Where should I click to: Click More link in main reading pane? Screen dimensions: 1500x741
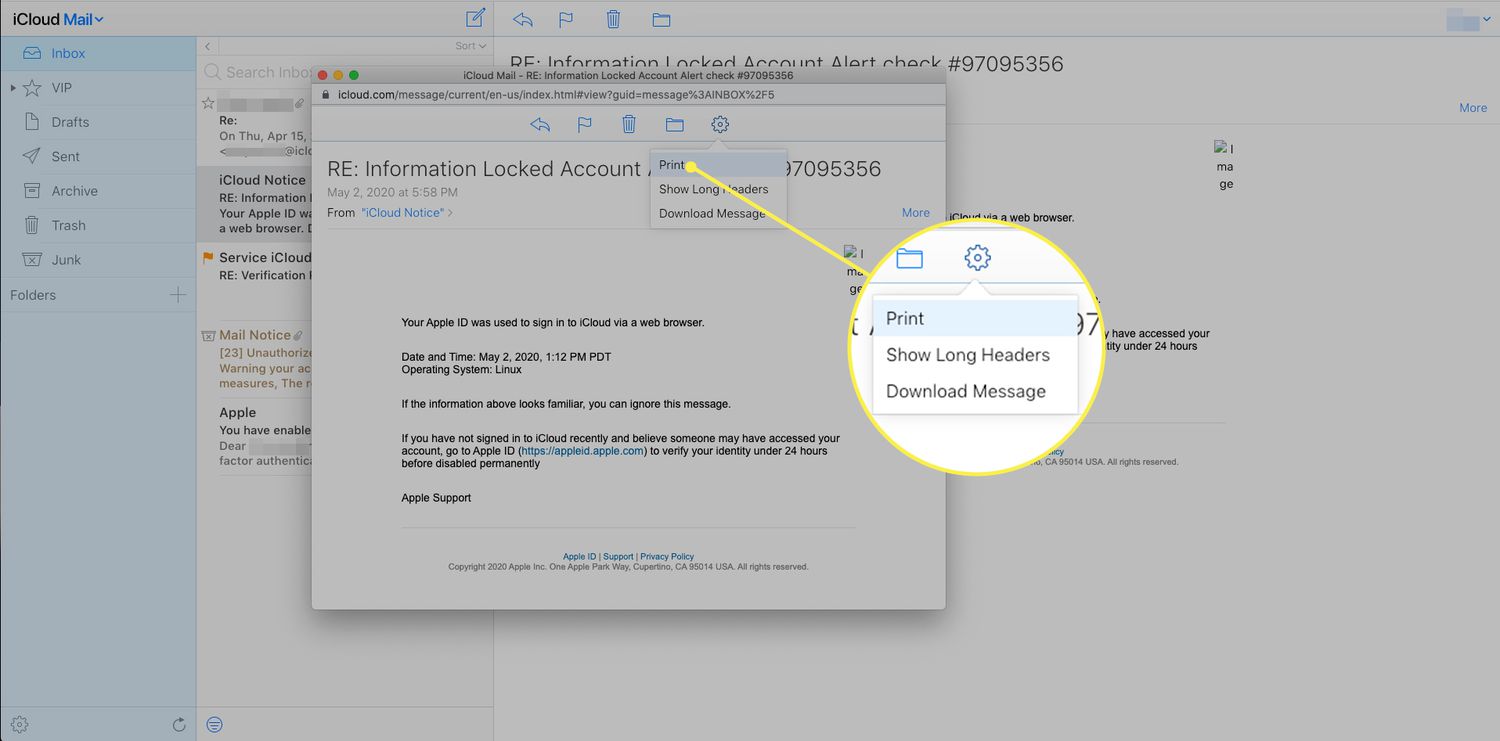1473,107
